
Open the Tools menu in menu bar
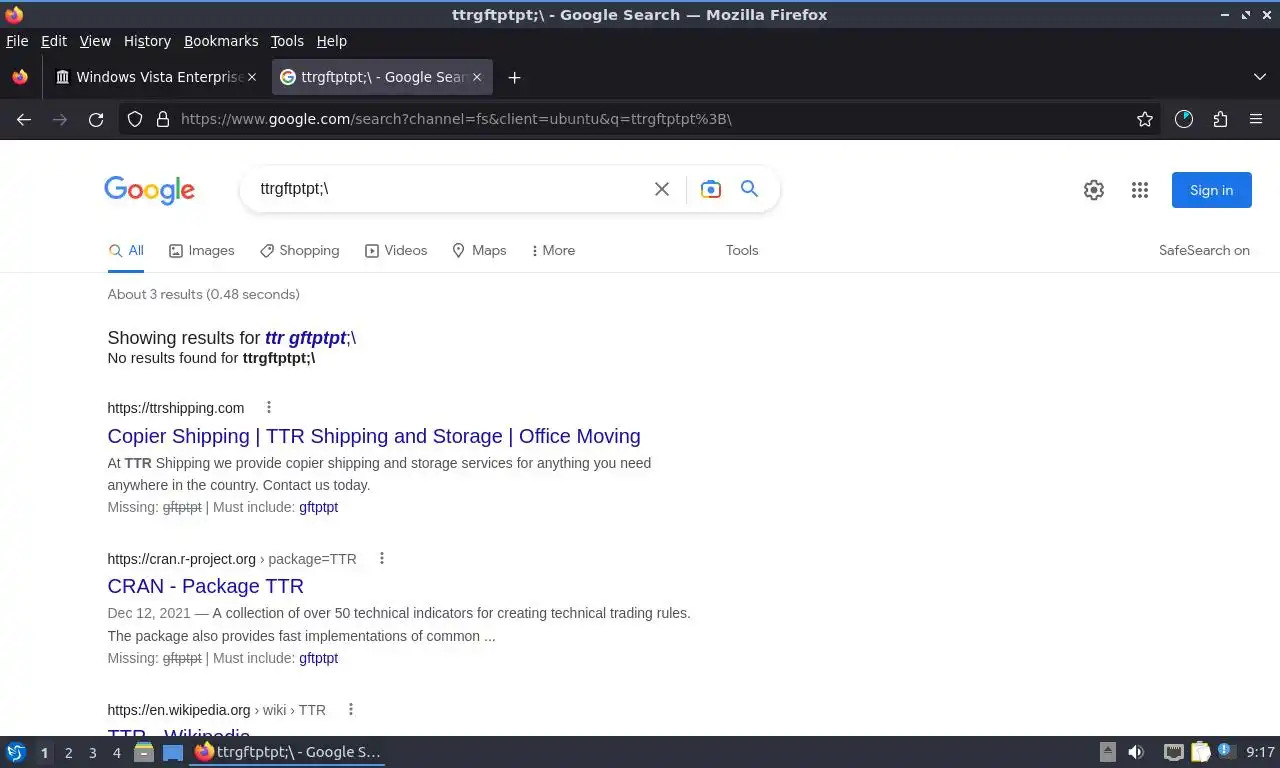[x=287, y=41]
